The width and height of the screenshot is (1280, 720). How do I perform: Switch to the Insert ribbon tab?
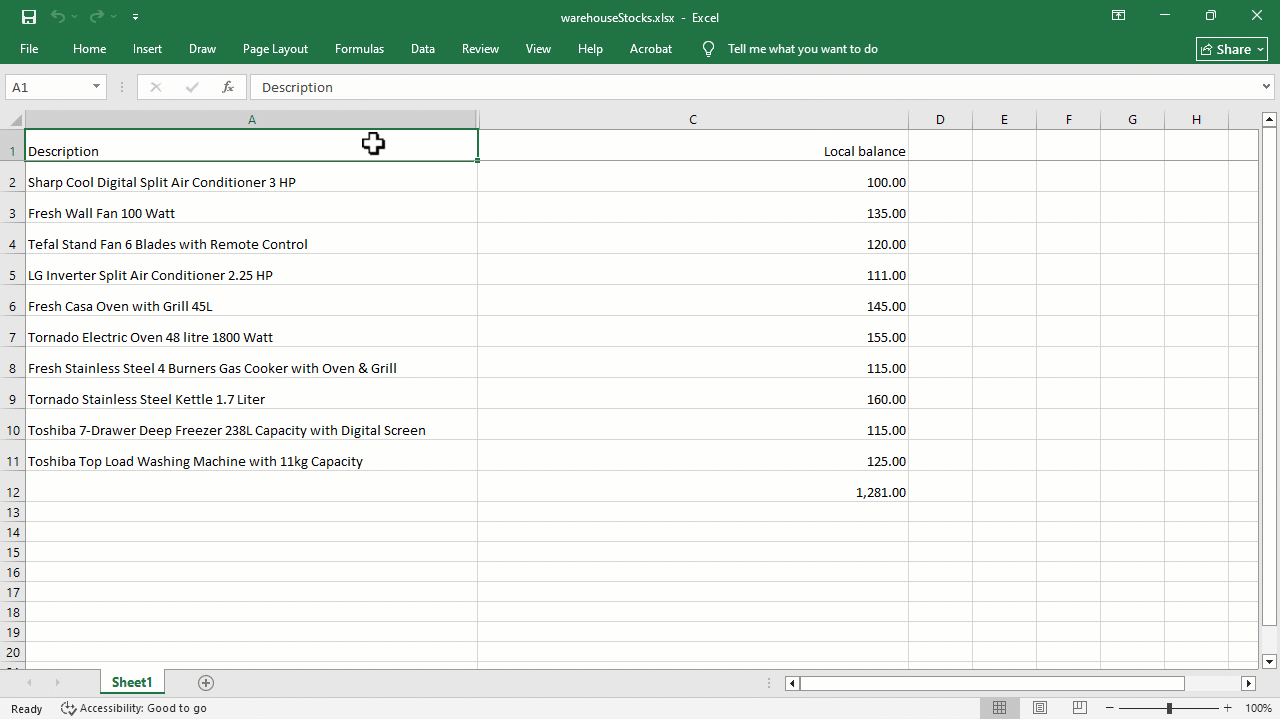[147, 49]
